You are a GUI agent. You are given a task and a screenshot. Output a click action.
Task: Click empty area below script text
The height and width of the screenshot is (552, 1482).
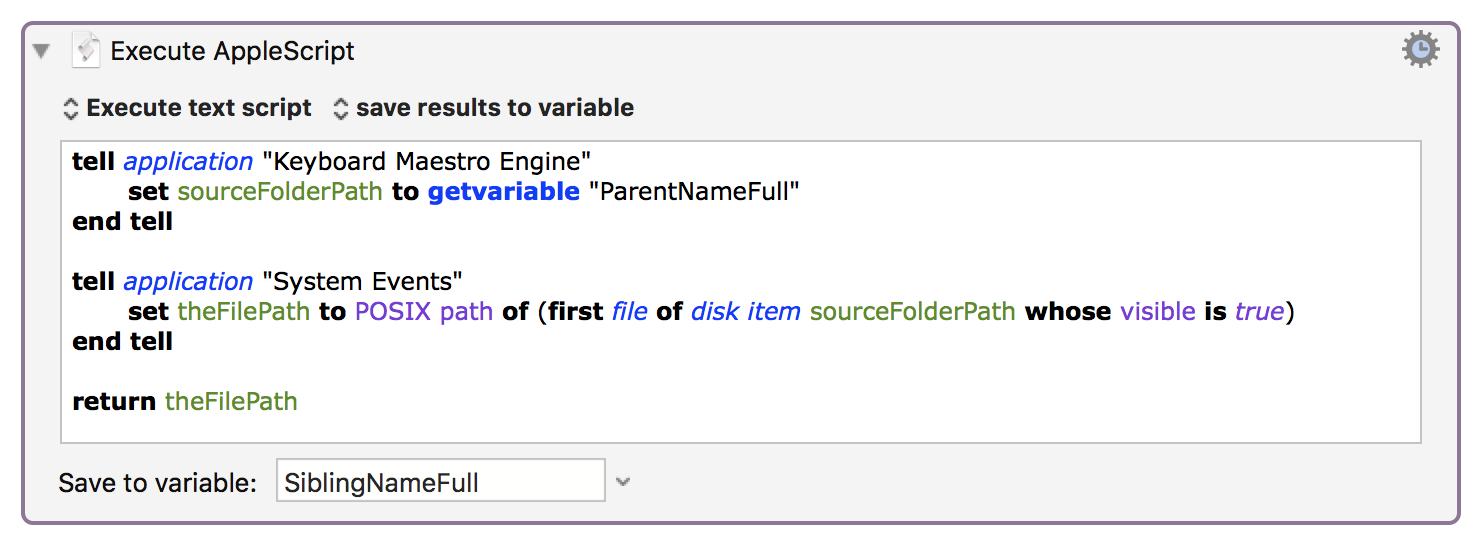coord(740,428)
